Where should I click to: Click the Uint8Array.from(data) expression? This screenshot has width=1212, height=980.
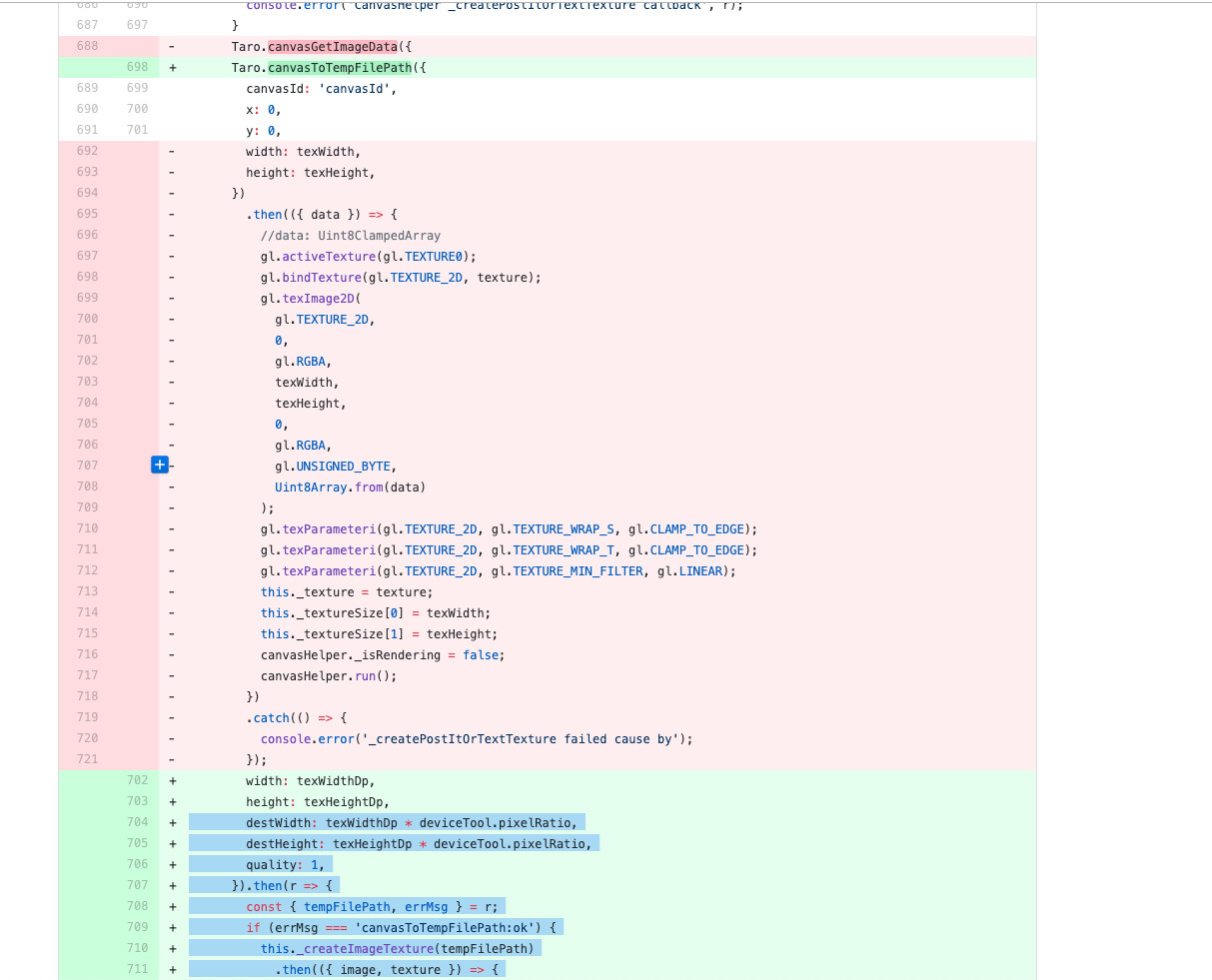[x=350, y=488]
